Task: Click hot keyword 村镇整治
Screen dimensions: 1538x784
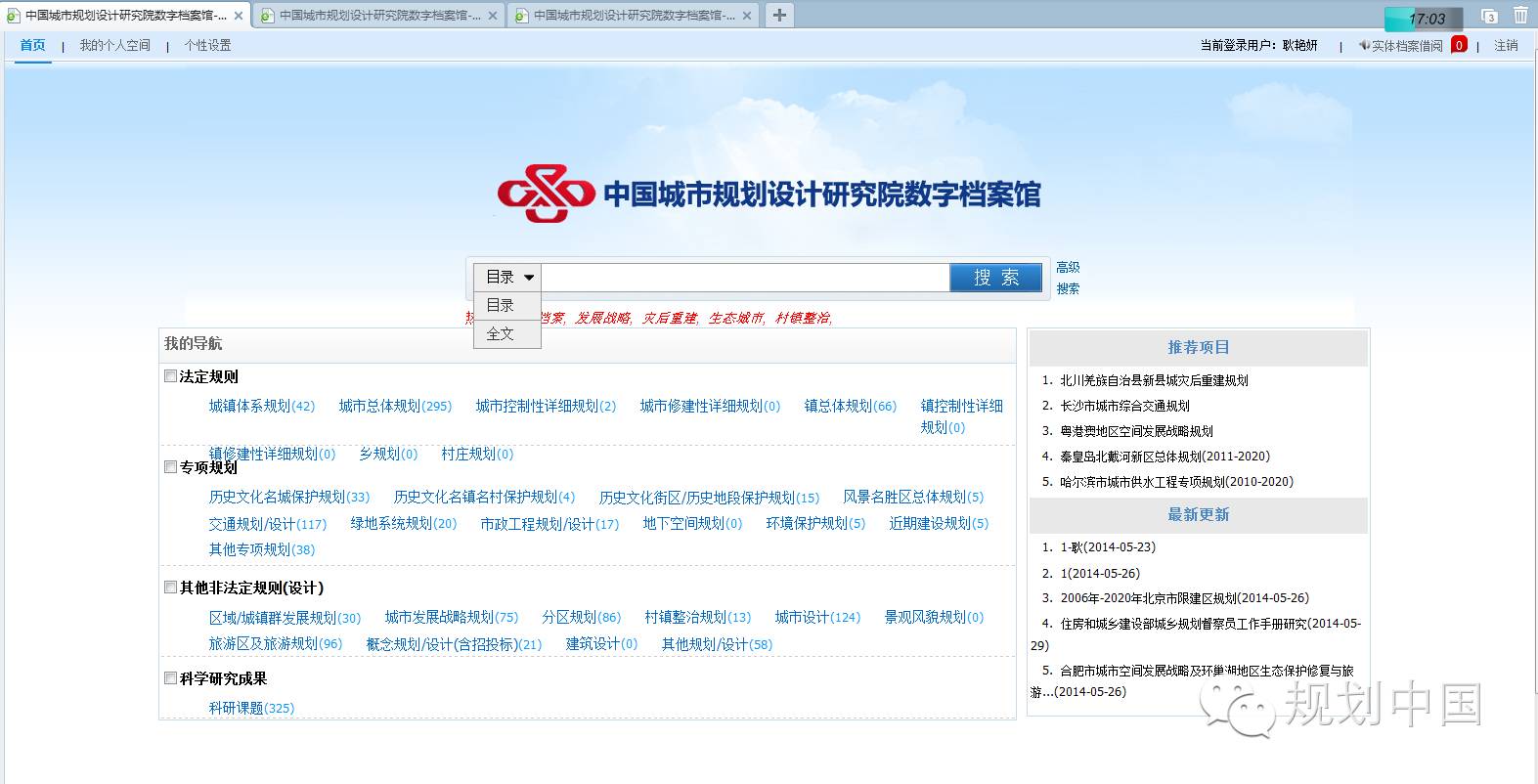Action: pos(802,318)
